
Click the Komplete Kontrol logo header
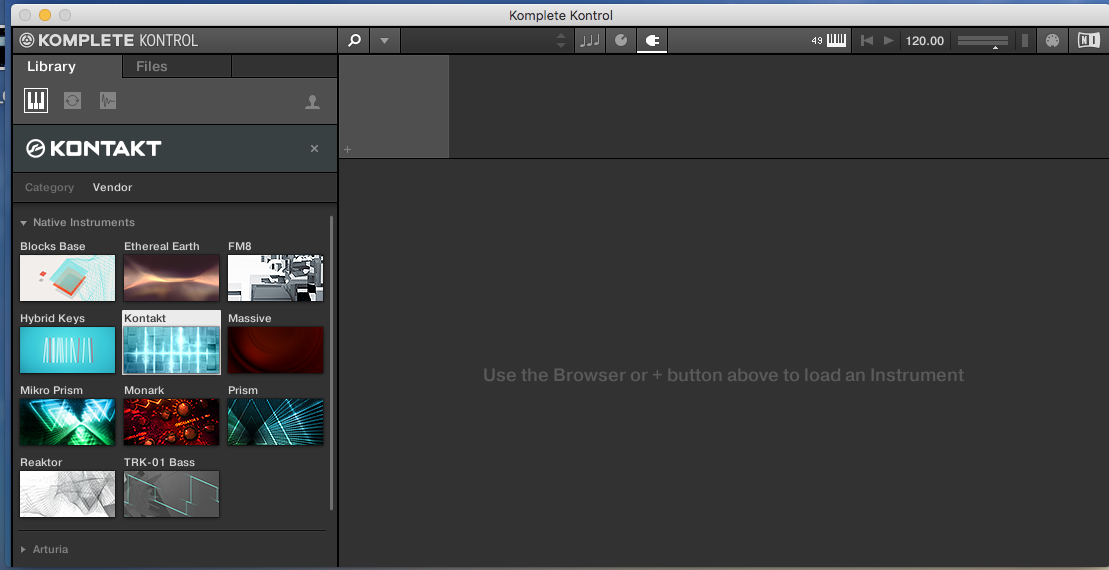[109, 40]
